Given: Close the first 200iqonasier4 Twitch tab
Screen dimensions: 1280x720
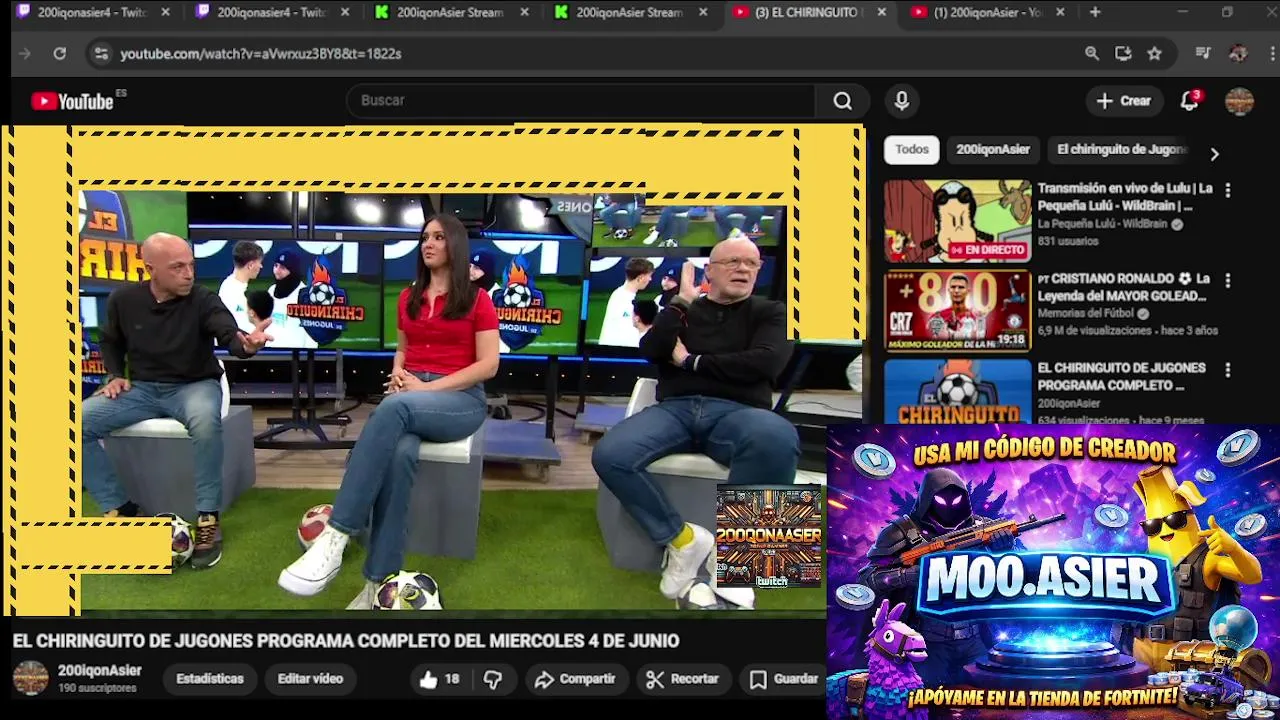Looking at the screenshot, I should click(165, 12).
